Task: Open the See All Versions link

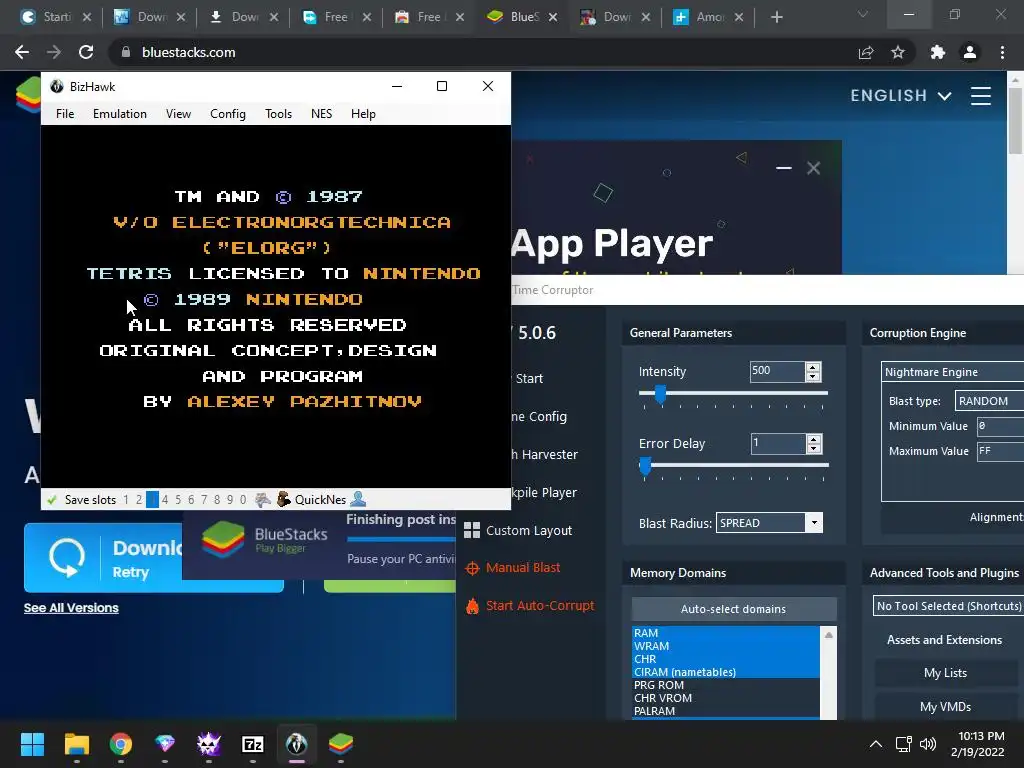Action: pyautogui.click(x=71, y=608)
